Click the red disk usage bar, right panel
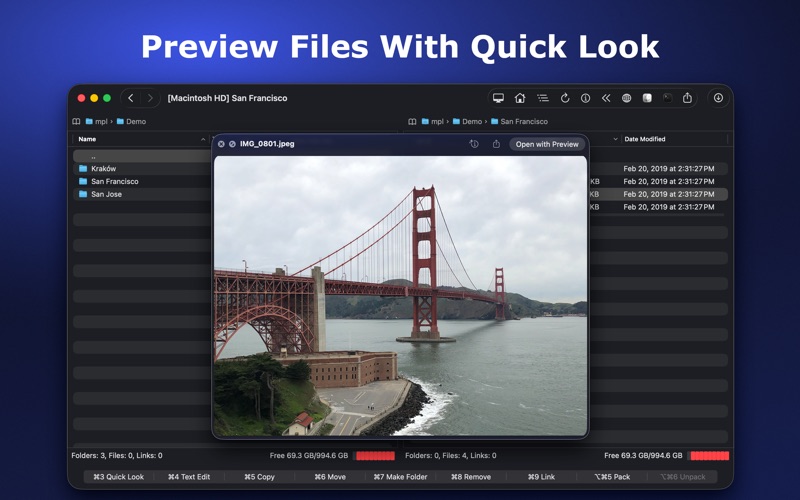This screenshot has height=500, width=800. 709,456
